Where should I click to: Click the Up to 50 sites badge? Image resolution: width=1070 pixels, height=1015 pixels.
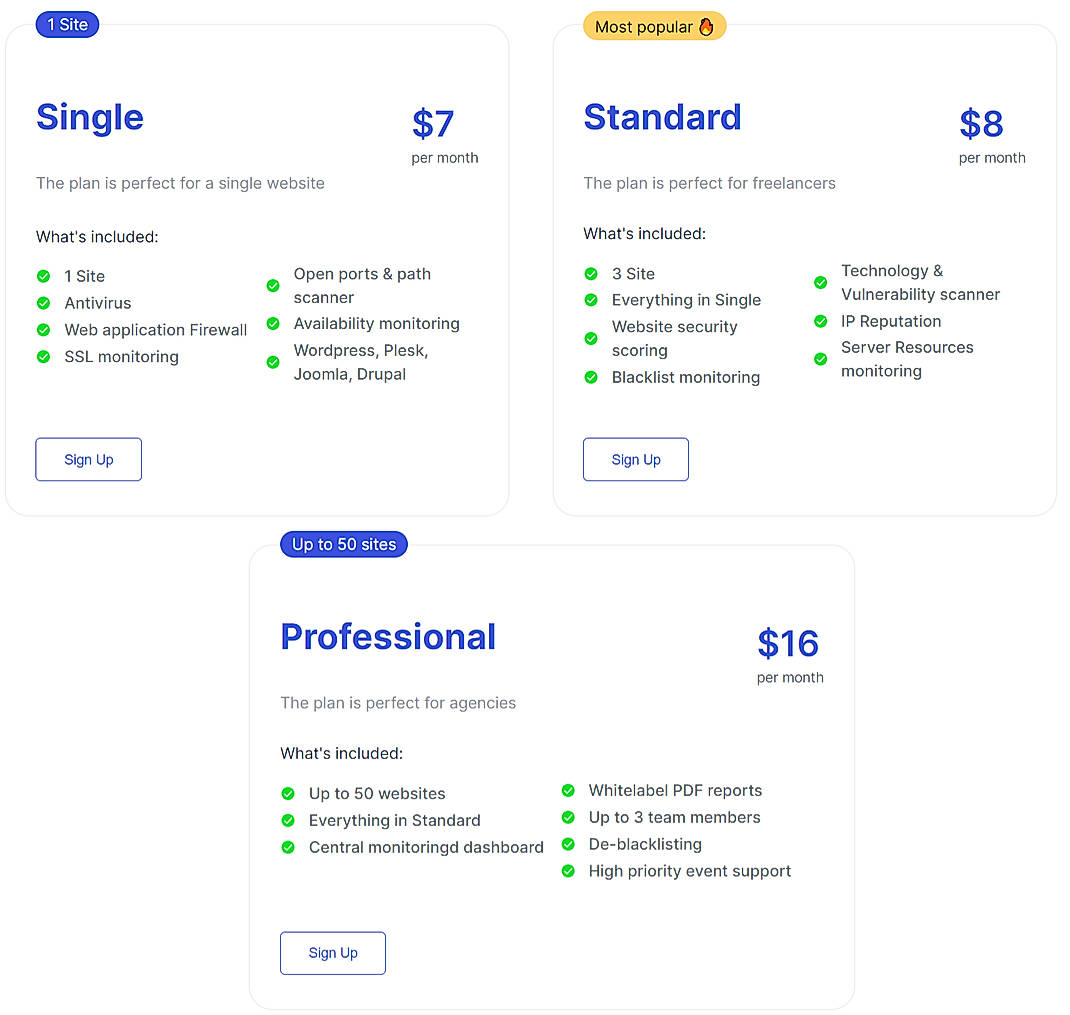343,544
